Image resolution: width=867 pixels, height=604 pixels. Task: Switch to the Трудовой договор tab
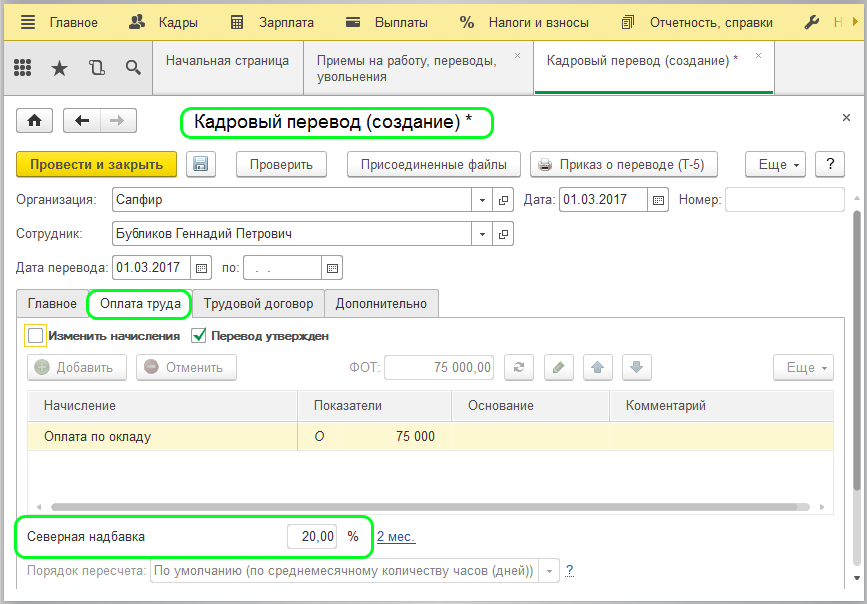click(x=258, y=303)
